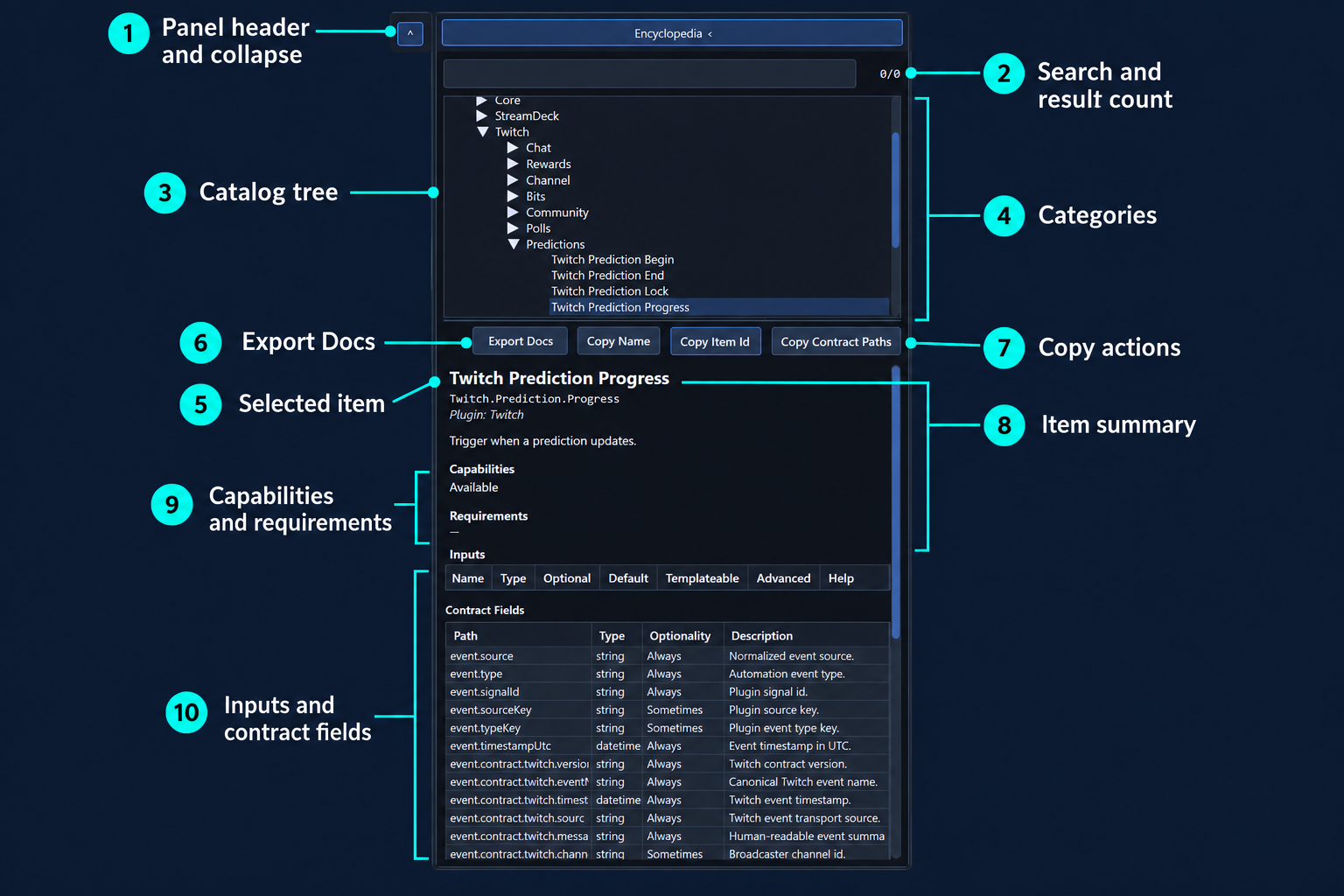Viewport: 1344px width, 896px height.
Task: Click the details pane scrollbar thumb
Action: point(895,501)
